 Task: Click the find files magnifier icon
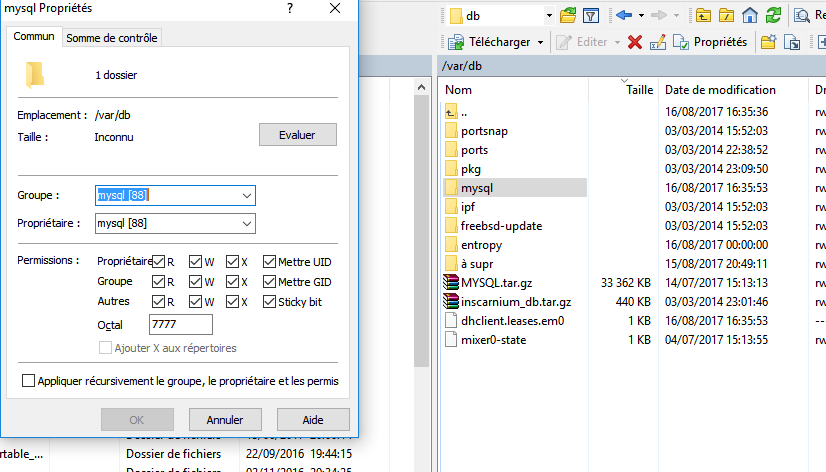(802, 15)
